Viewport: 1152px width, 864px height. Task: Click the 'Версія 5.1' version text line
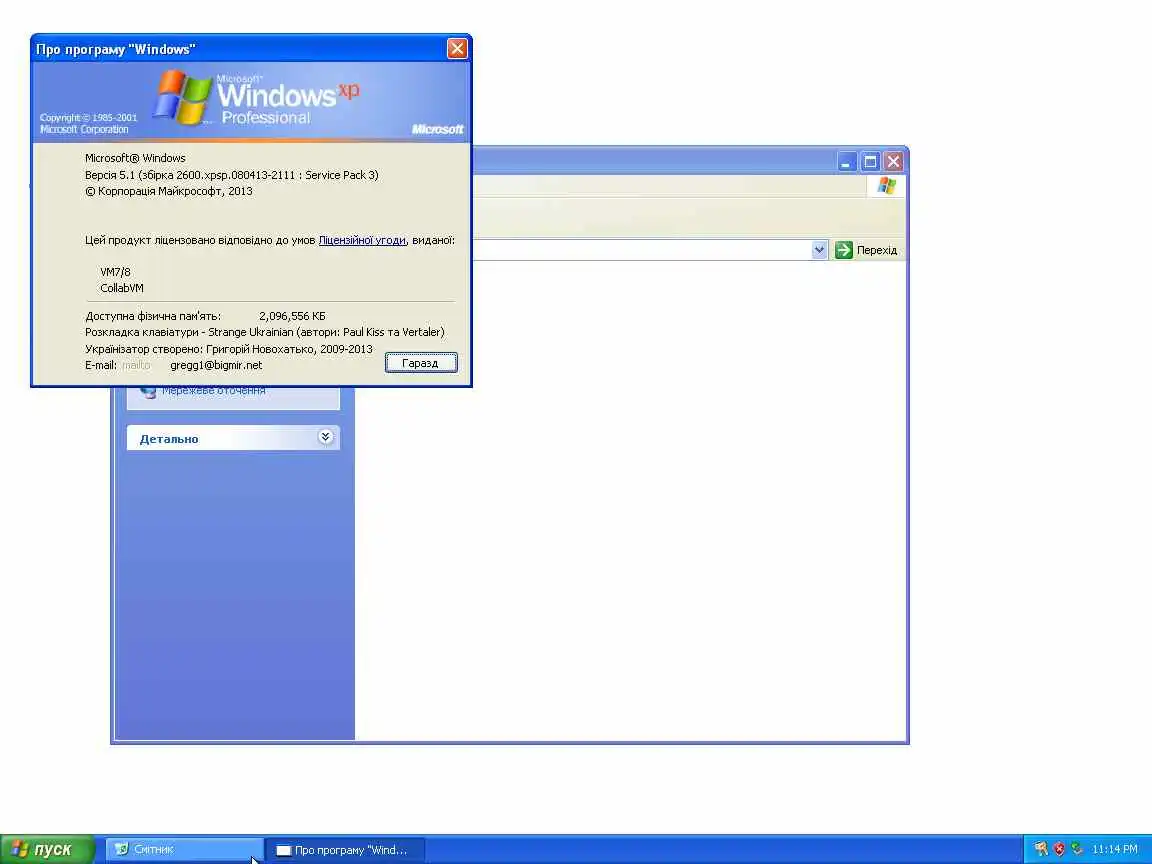[x=231, y=175]
